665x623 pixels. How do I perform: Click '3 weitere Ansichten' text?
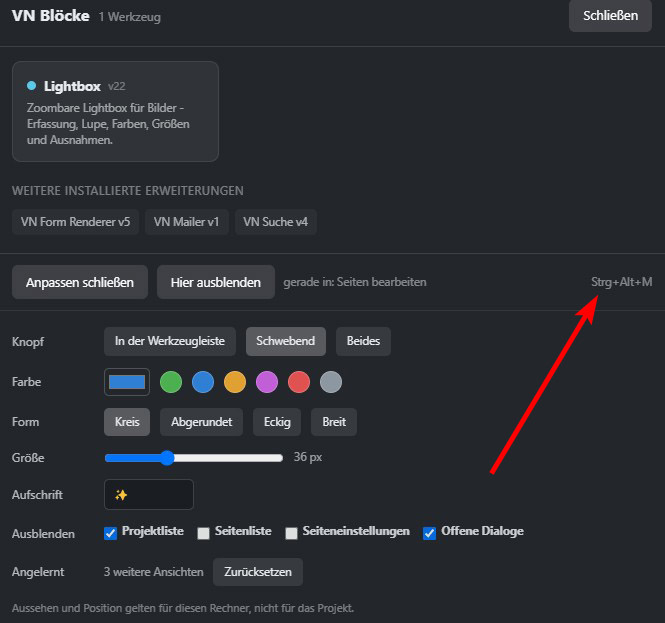pyautogui.click(x=154, y=572)
